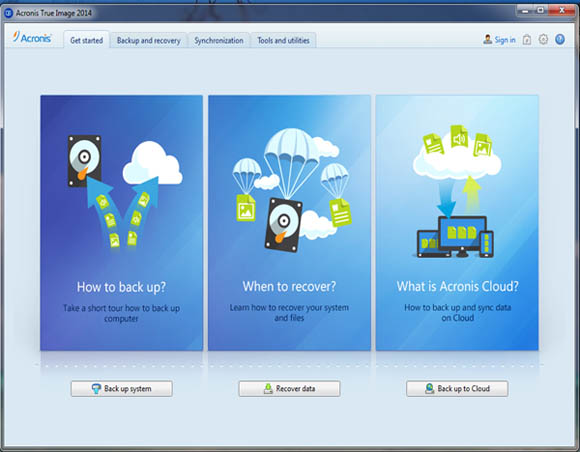Open the How to back up? card
580x452 pixels.
pyautogui.click(x=122, y=223)
